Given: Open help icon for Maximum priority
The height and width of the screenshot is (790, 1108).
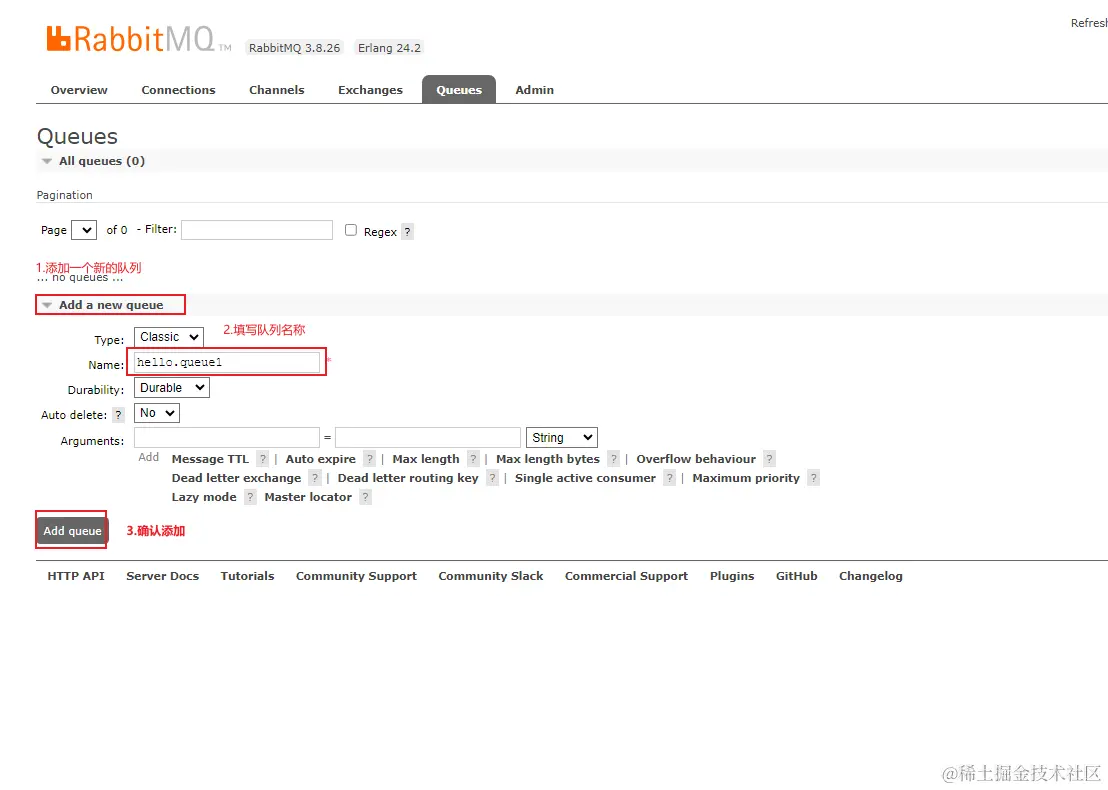Looking at the screenshot, I should coord(814,478).
